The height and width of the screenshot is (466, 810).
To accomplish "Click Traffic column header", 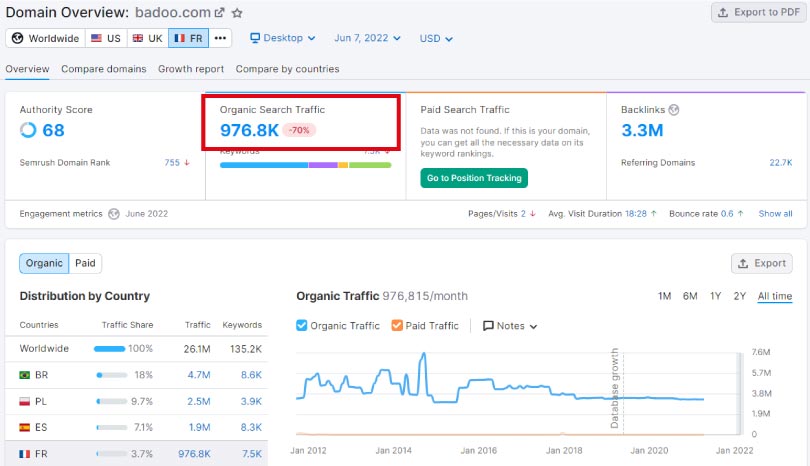I will click(197, 325).
